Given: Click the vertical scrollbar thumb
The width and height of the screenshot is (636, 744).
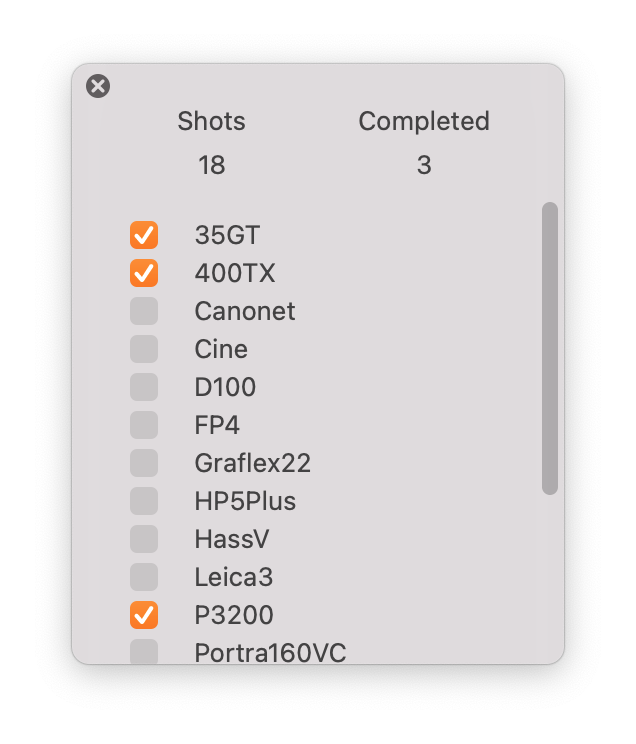Looking at the screenshot, I should tap(550, 348).
